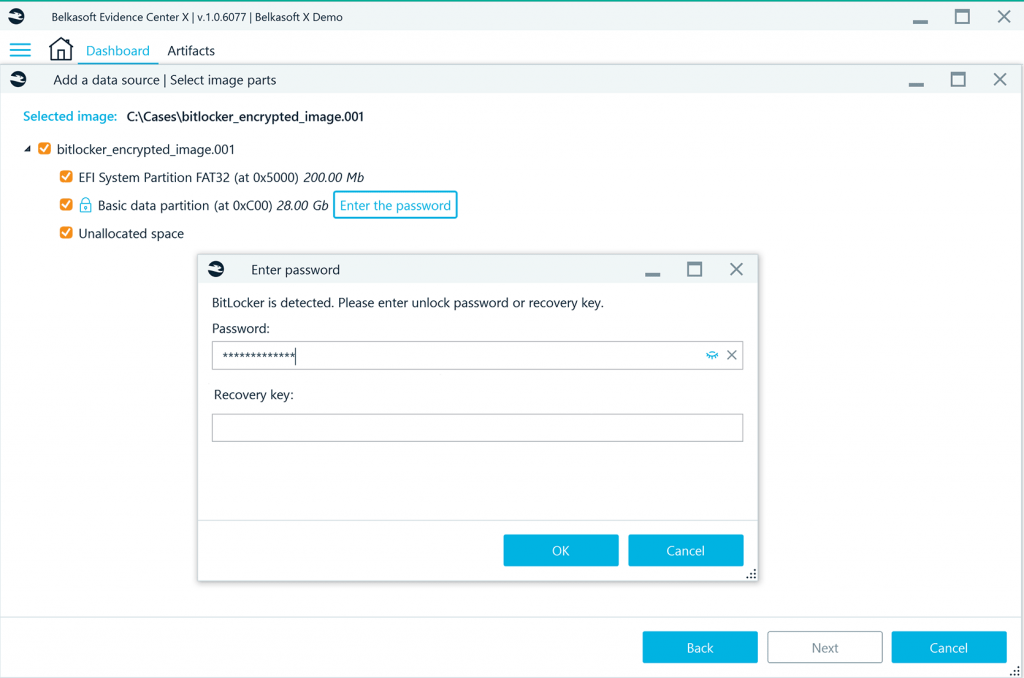This screenshot has width=1024, height=678.
Task: Focus the Password input field
Action: coord(477,355)
